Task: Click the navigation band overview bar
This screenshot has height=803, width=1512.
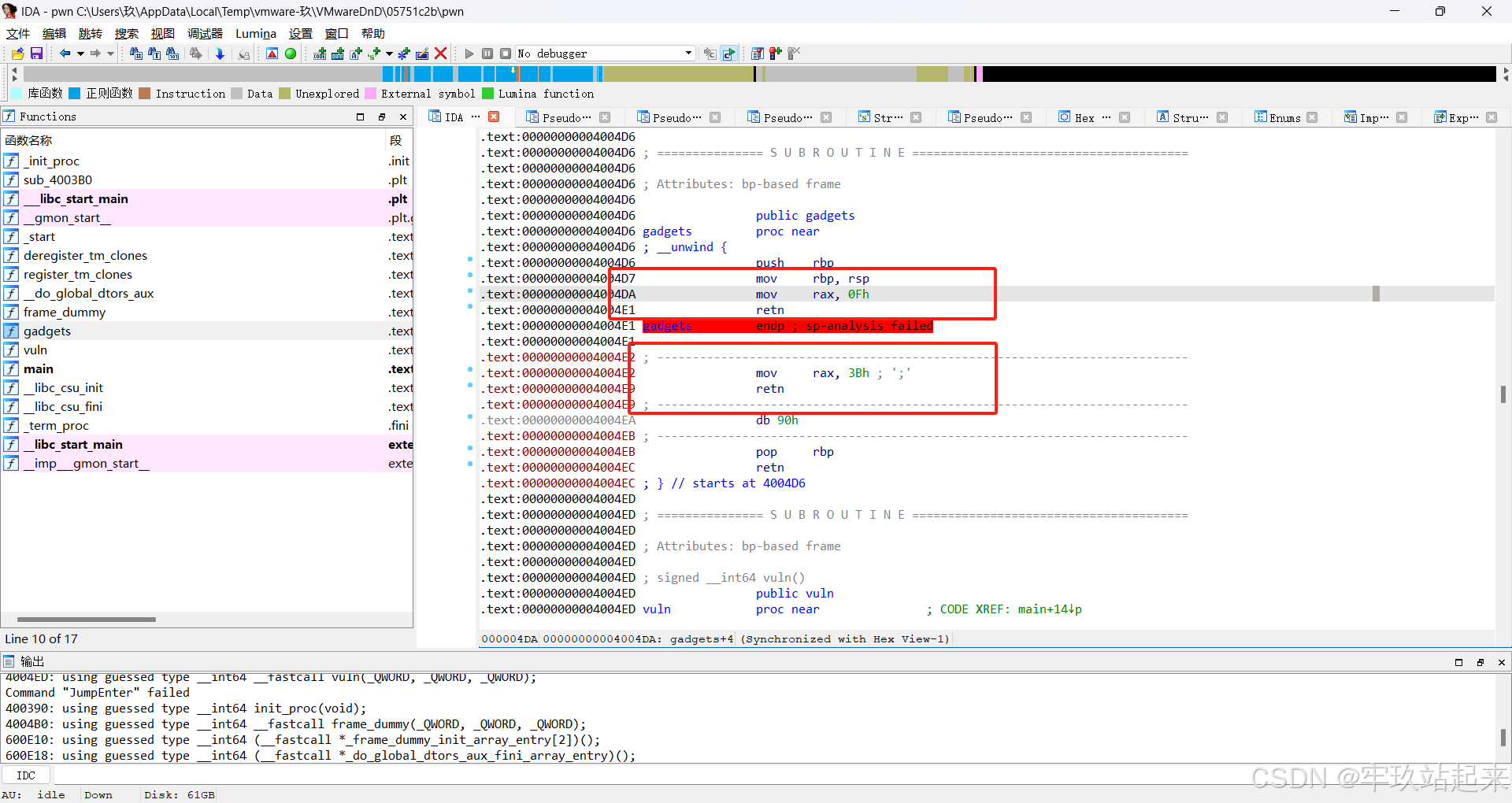Action: tap(760, 74)
